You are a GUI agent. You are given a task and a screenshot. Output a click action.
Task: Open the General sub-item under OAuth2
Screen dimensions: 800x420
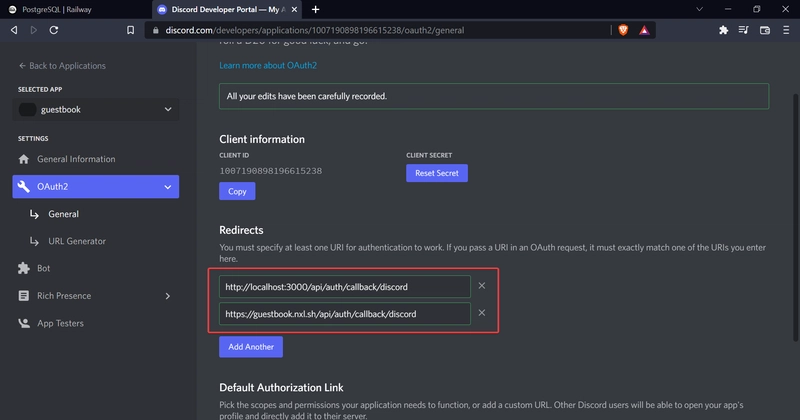63,214
